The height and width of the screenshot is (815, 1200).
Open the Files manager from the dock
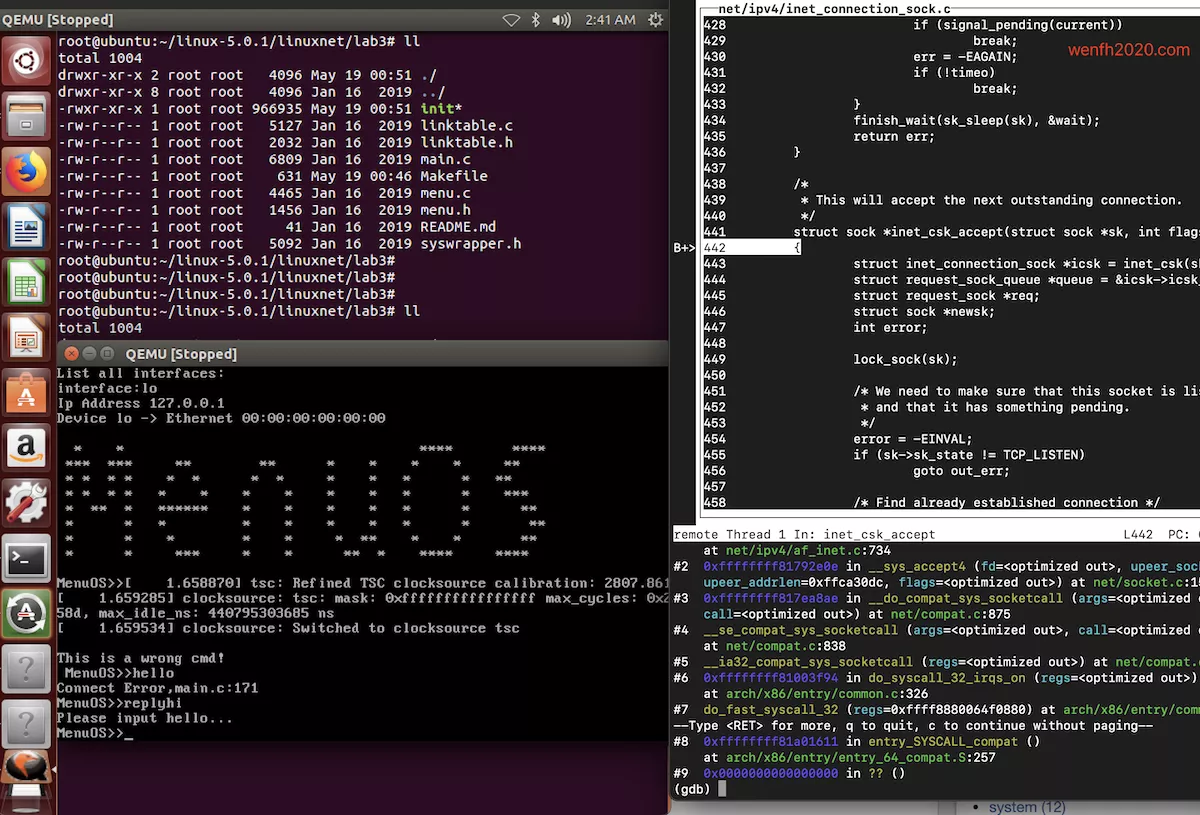pos(26,117)
